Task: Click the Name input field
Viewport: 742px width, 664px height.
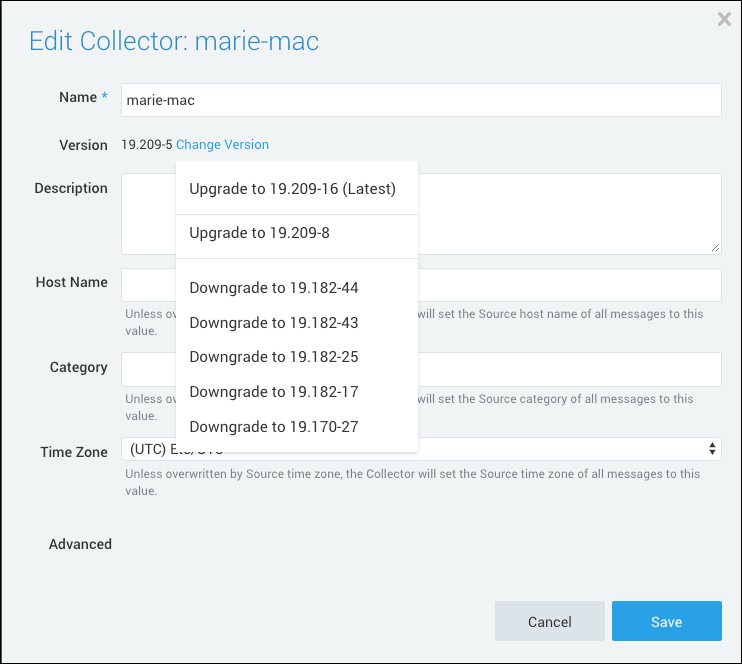Action: coord(420,100)
